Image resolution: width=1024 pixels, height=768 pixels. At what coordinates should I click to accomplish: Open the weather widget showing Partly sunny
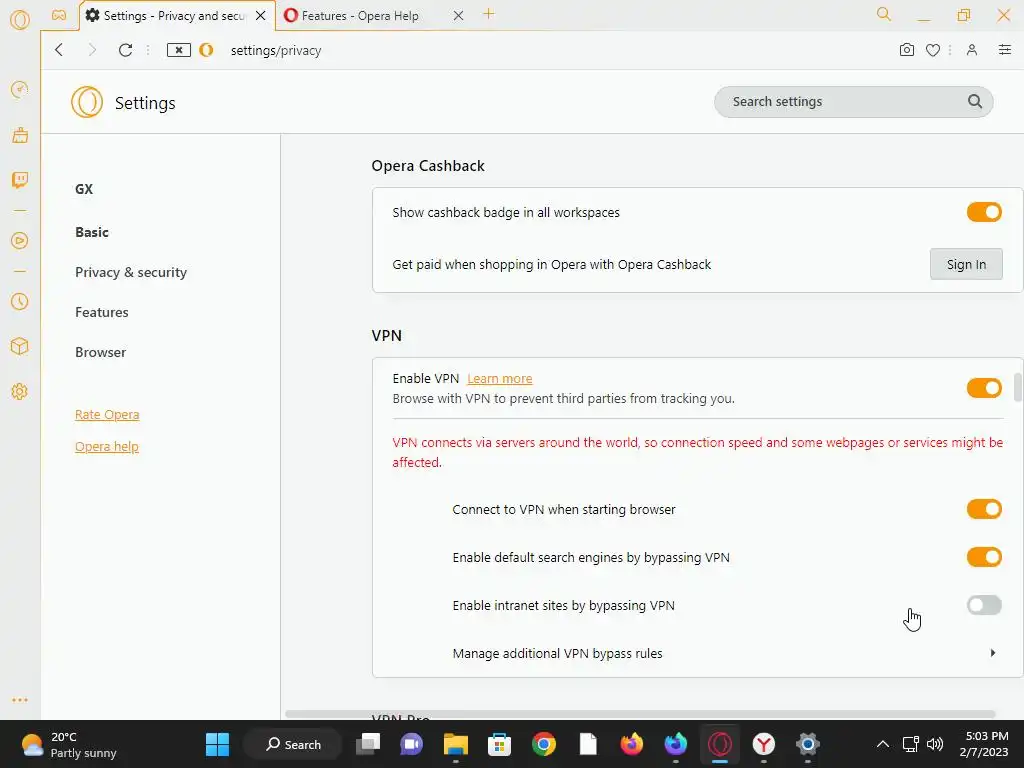(x=68, y=744)
